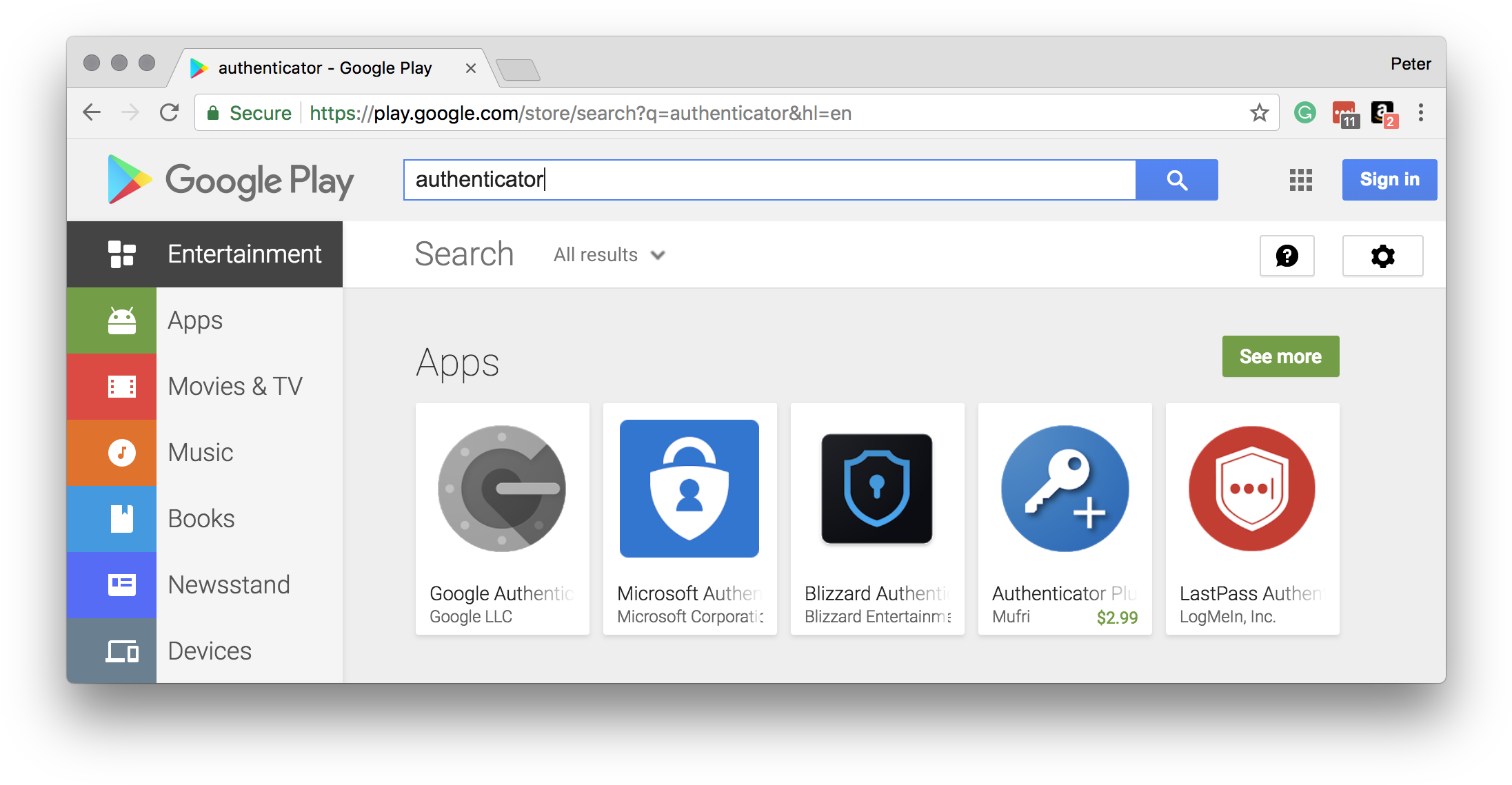Switch to the Entertainment tab

click(x=244, y=254)
